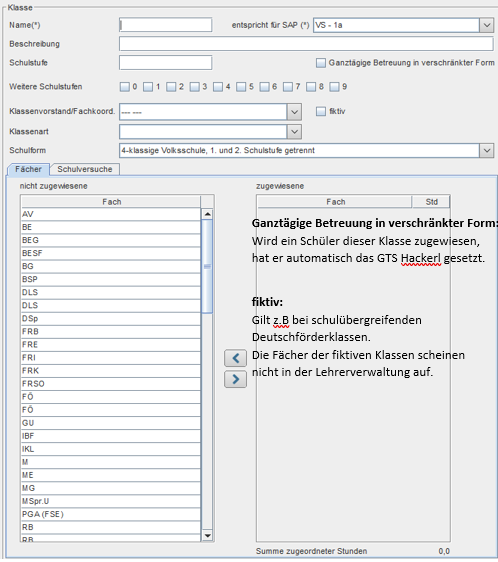Select the Fächer tab
The image size is (498, 562).
[x=28, y=169]
